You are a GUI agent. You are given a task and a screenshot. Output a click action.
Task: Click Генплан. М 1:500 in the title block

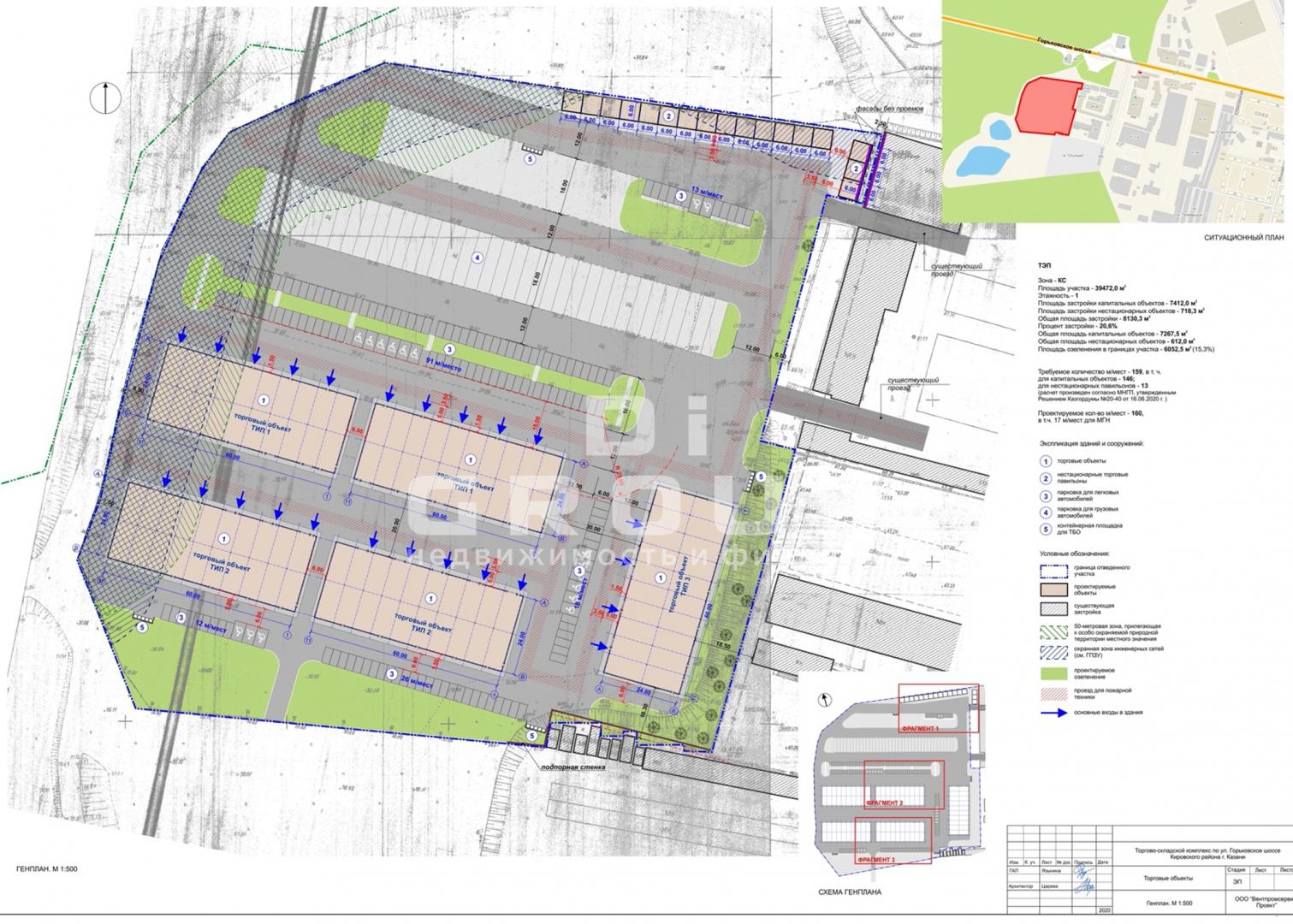coord(1169,903)
